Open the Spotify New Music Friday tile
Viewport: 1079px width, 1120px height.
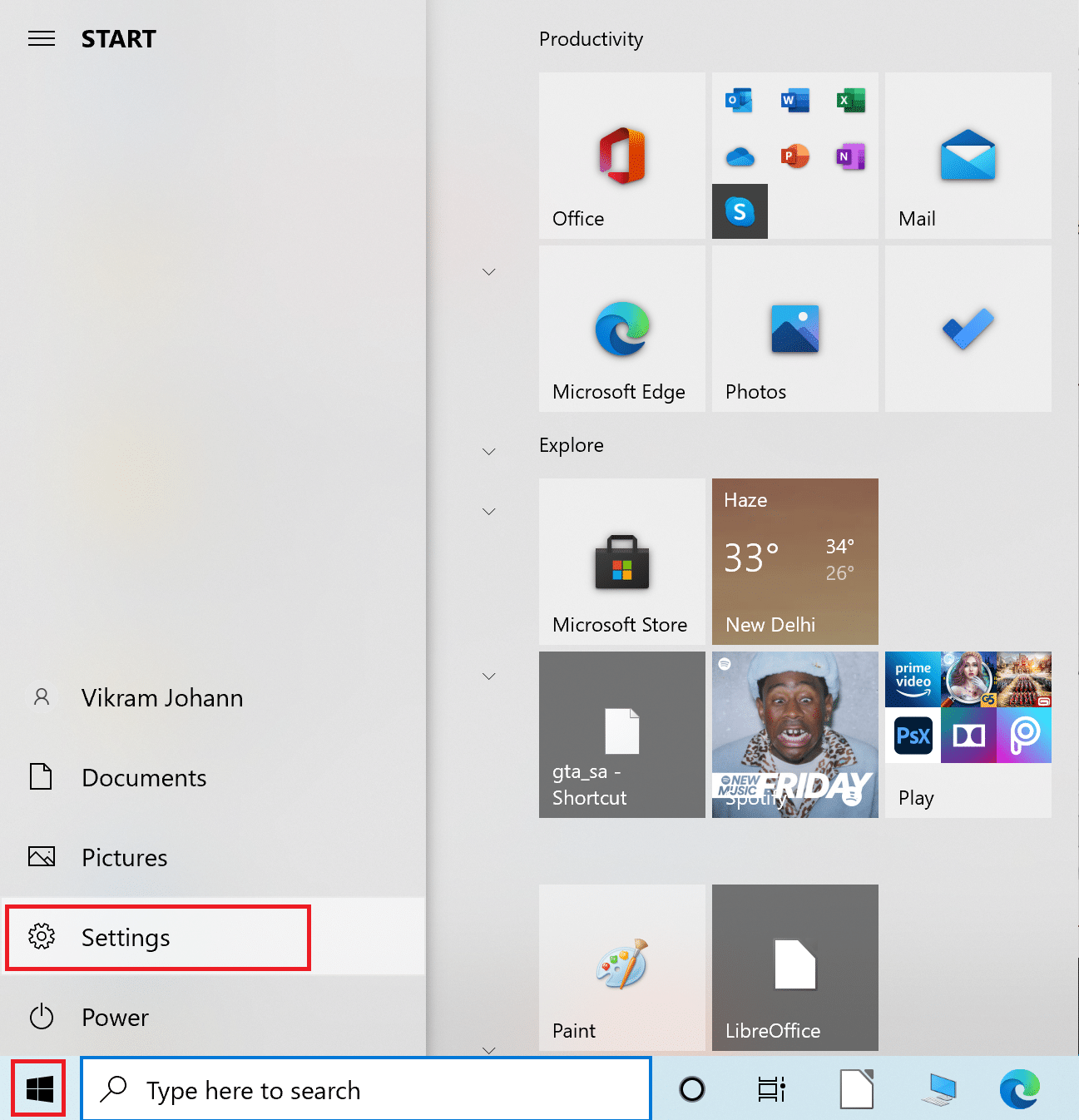pyautogui.click(x=794, y=735)
